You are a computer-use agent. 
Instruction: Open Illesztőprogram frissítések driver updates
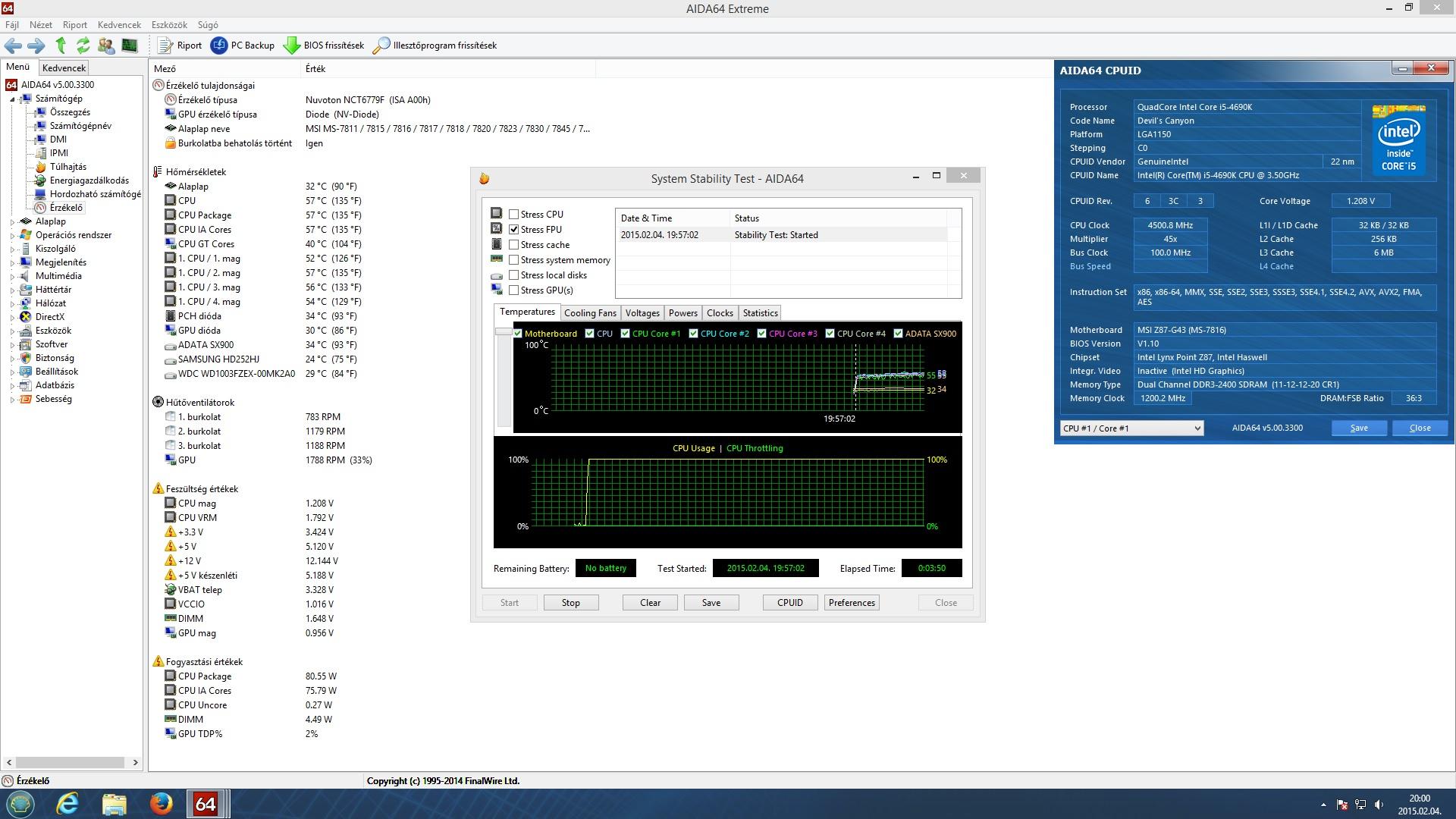[435, 45]
